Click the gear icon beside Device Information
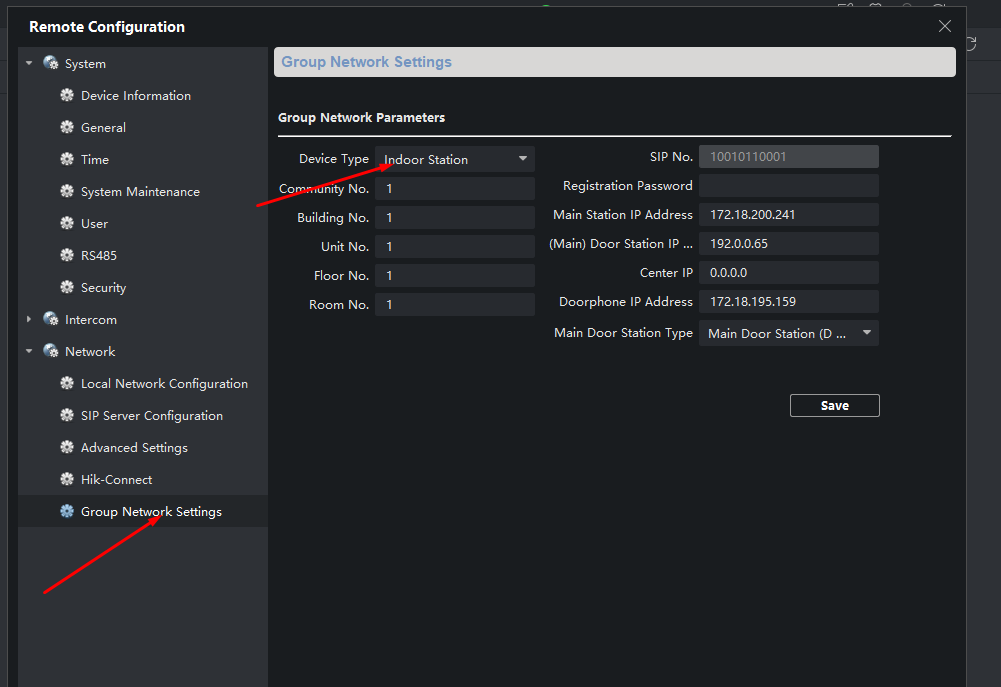This screenshot has width=1001, height=687. [x=67, y=95]
